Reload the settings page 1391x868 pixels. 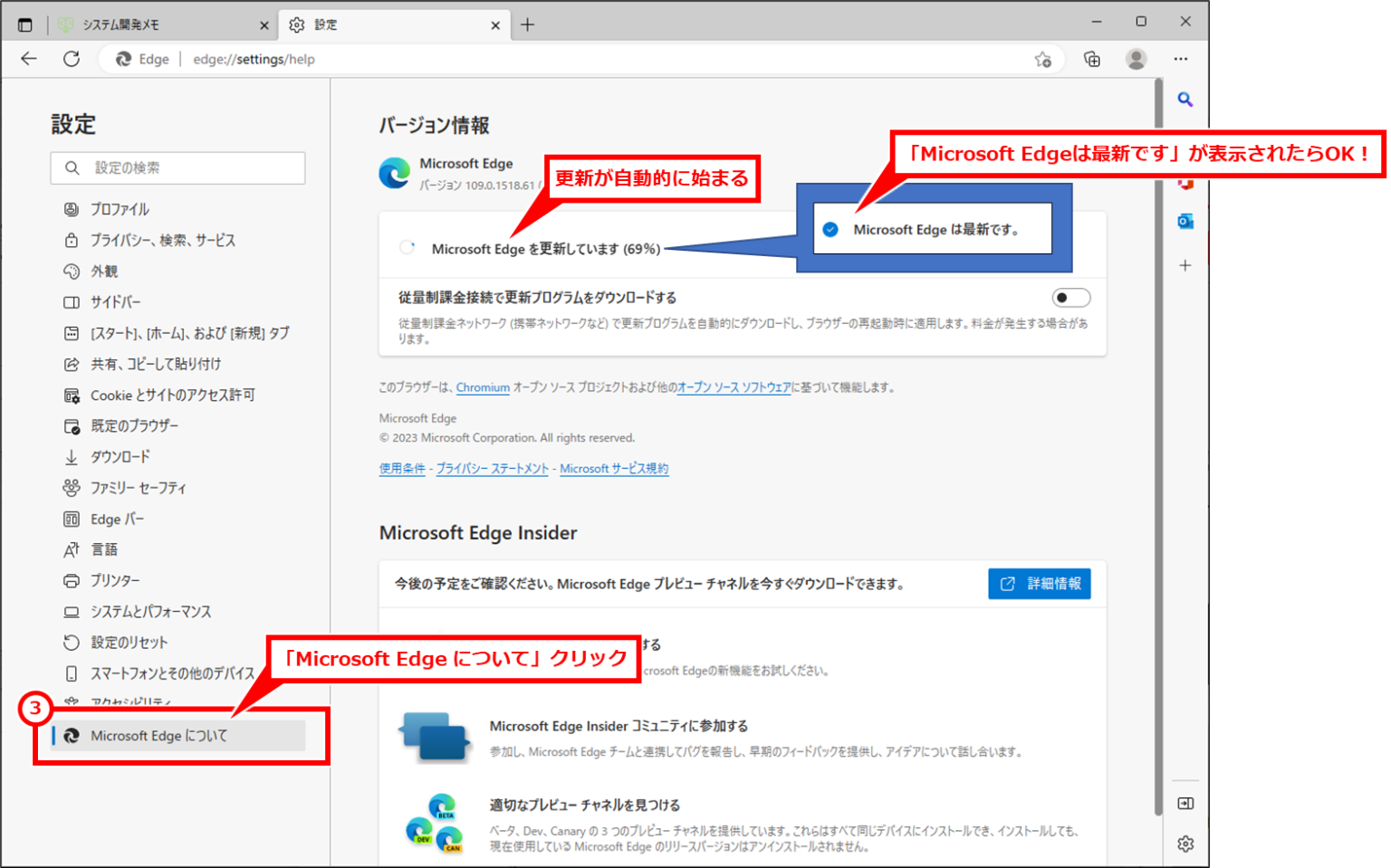(72, 59)
